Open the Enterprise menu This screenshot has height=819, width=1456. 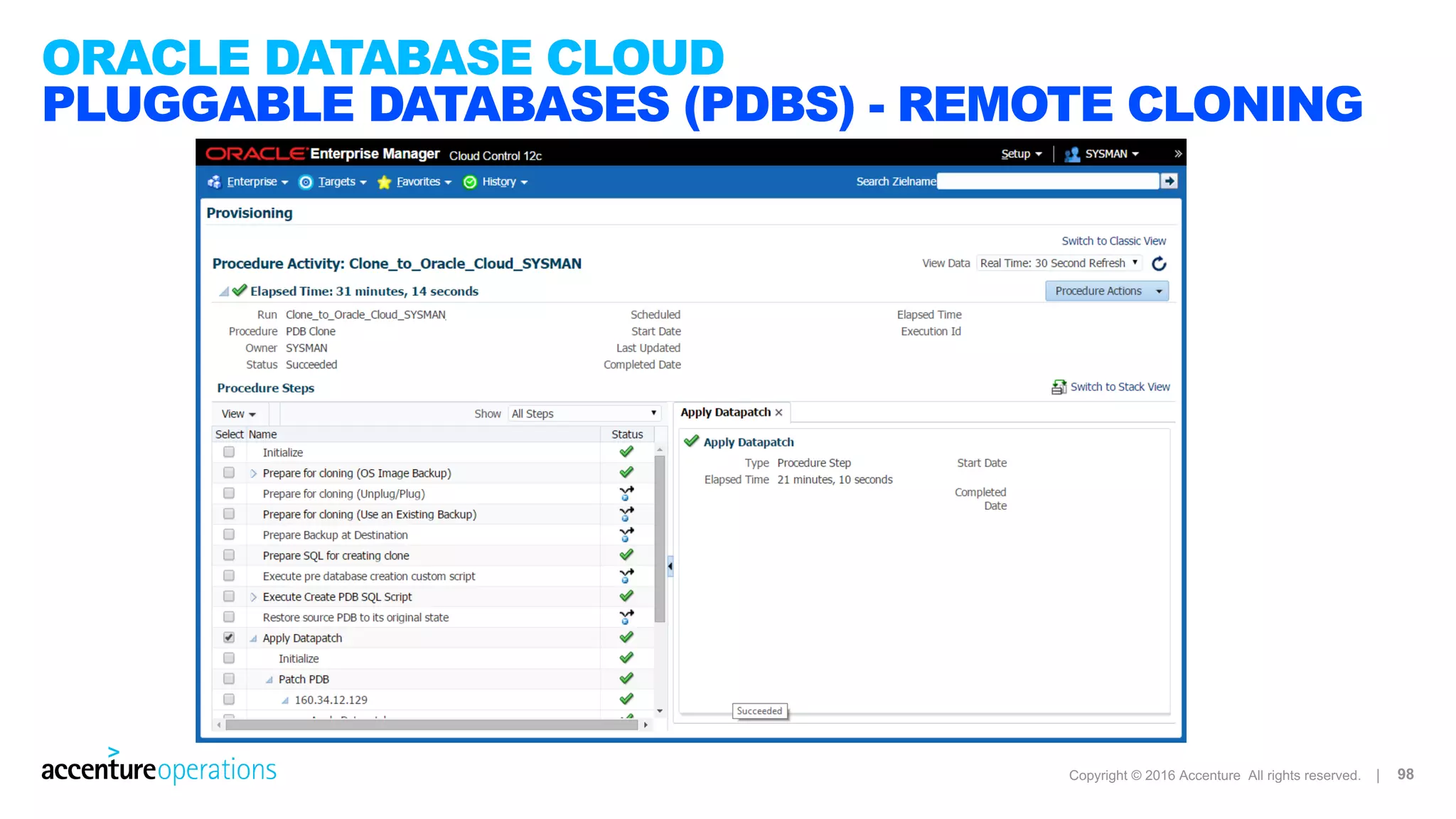[x=257, y=182]
